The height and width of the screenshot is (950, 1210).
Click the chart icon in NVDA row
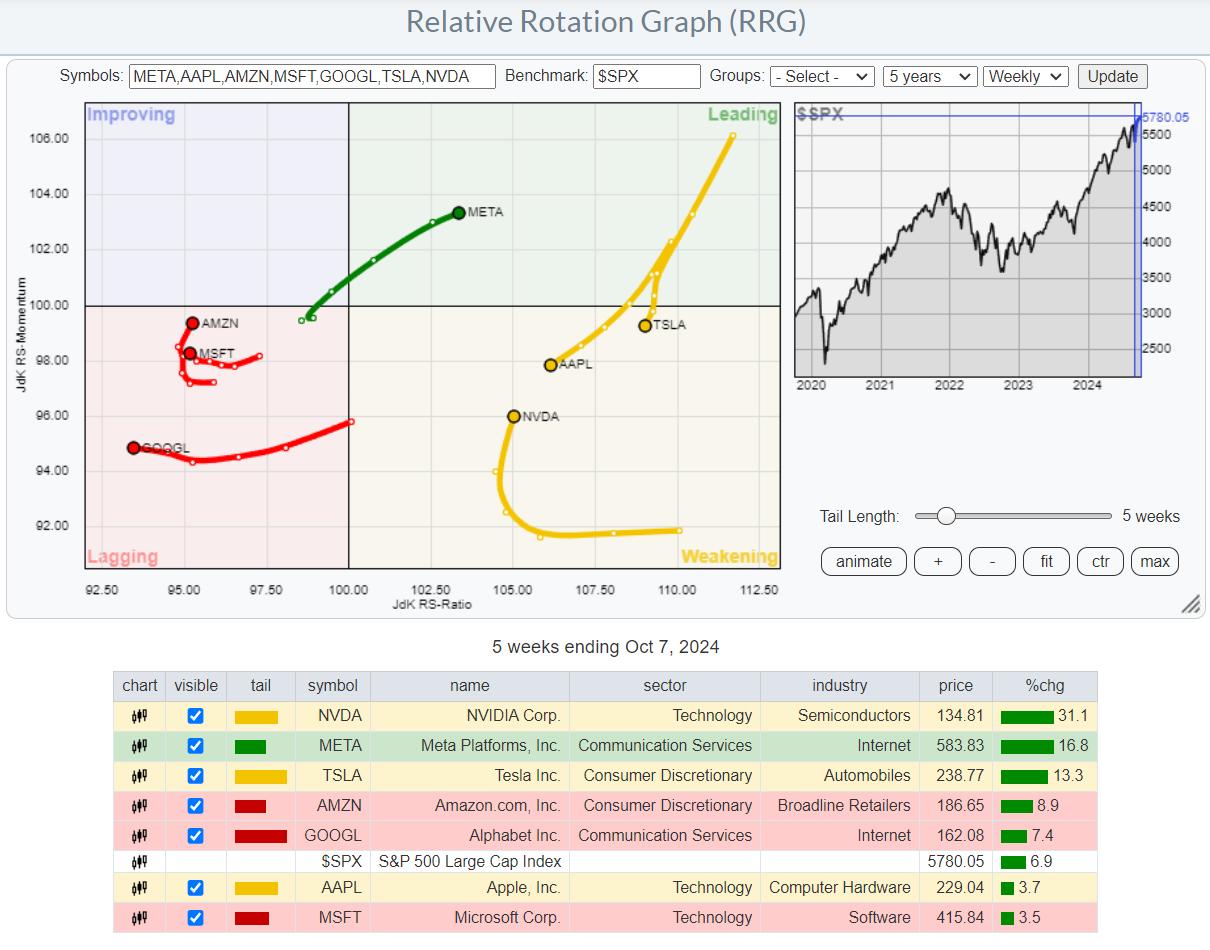pos(139,716)
